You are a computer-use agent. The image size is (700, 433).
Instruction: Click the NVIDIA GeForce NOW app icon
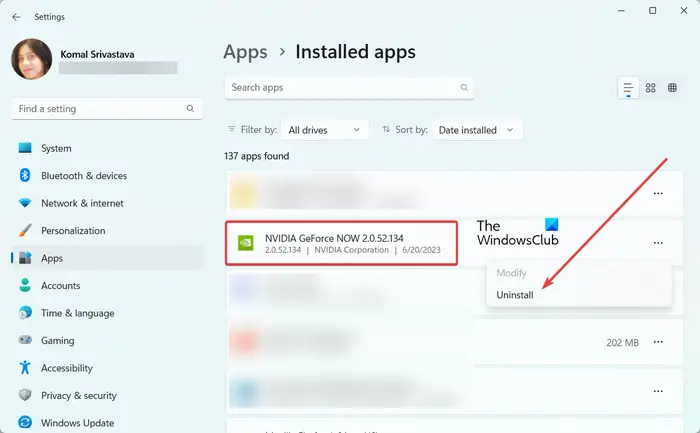[246, 243]
